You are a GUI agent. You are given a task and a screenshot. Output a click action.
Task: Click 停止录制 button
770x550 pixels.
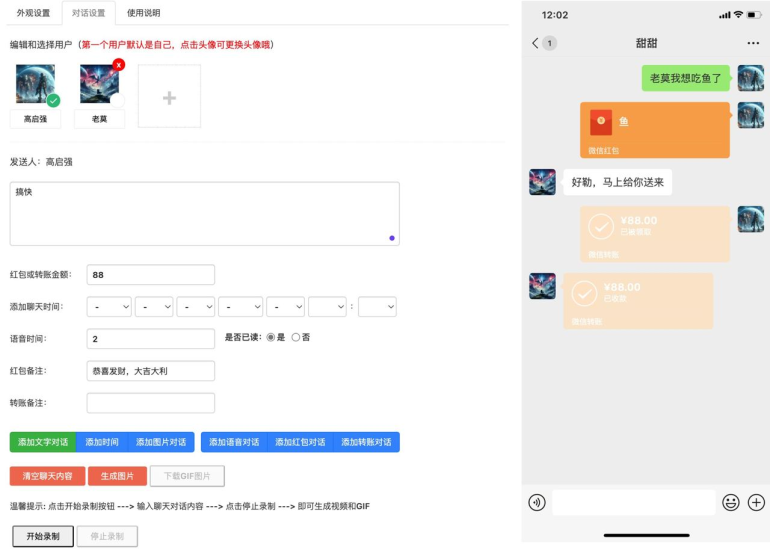(107, 536)
